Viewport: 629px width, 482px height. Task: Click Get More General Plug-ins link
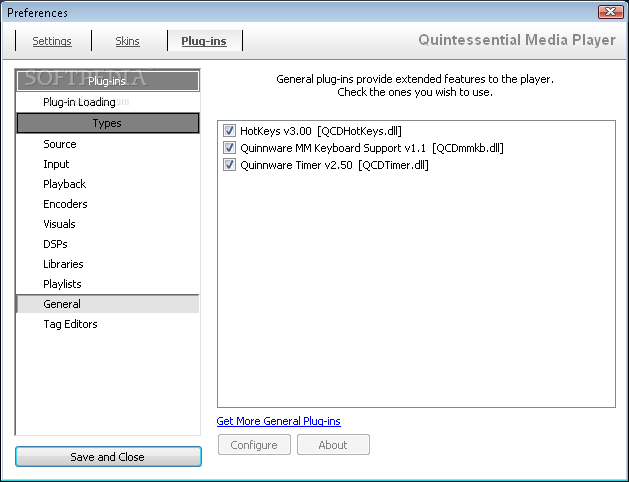tap(278, 421)
